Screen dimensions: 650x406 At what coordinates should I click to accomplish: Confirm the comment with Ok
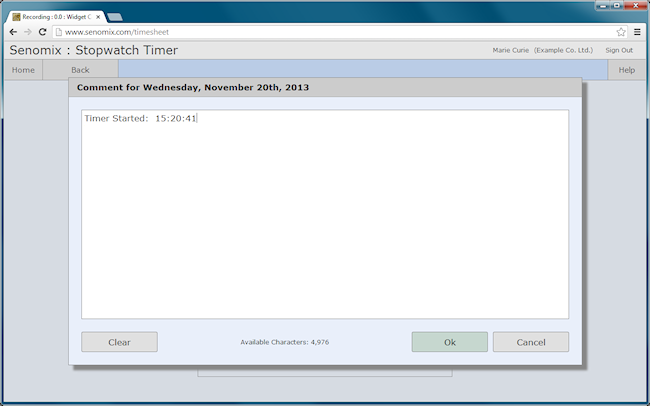point(450,342)
